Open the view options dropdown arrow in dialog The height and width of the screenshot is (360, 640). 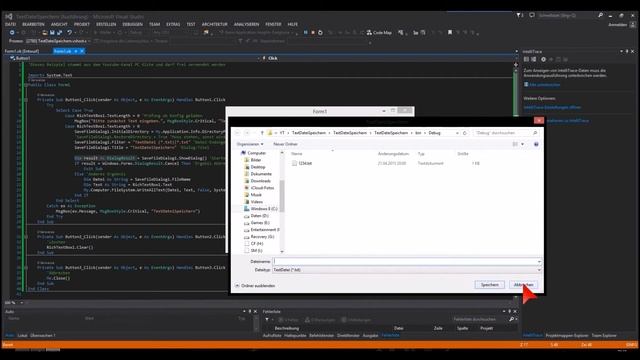click(x=522, y=144)
